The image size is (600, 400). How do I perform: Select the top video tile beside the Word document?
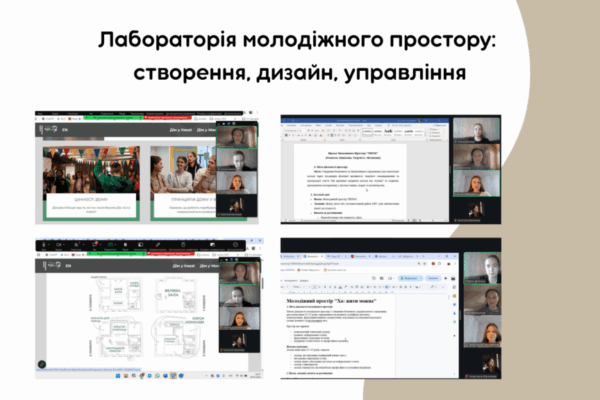tap(475, 132)
